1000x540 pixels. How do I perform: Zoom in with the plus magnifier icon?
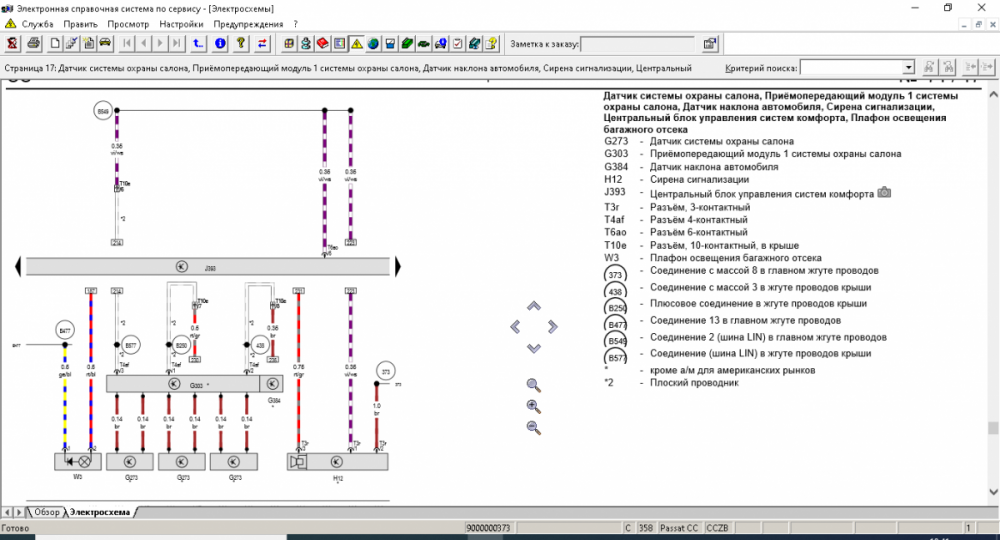point(533,406)
